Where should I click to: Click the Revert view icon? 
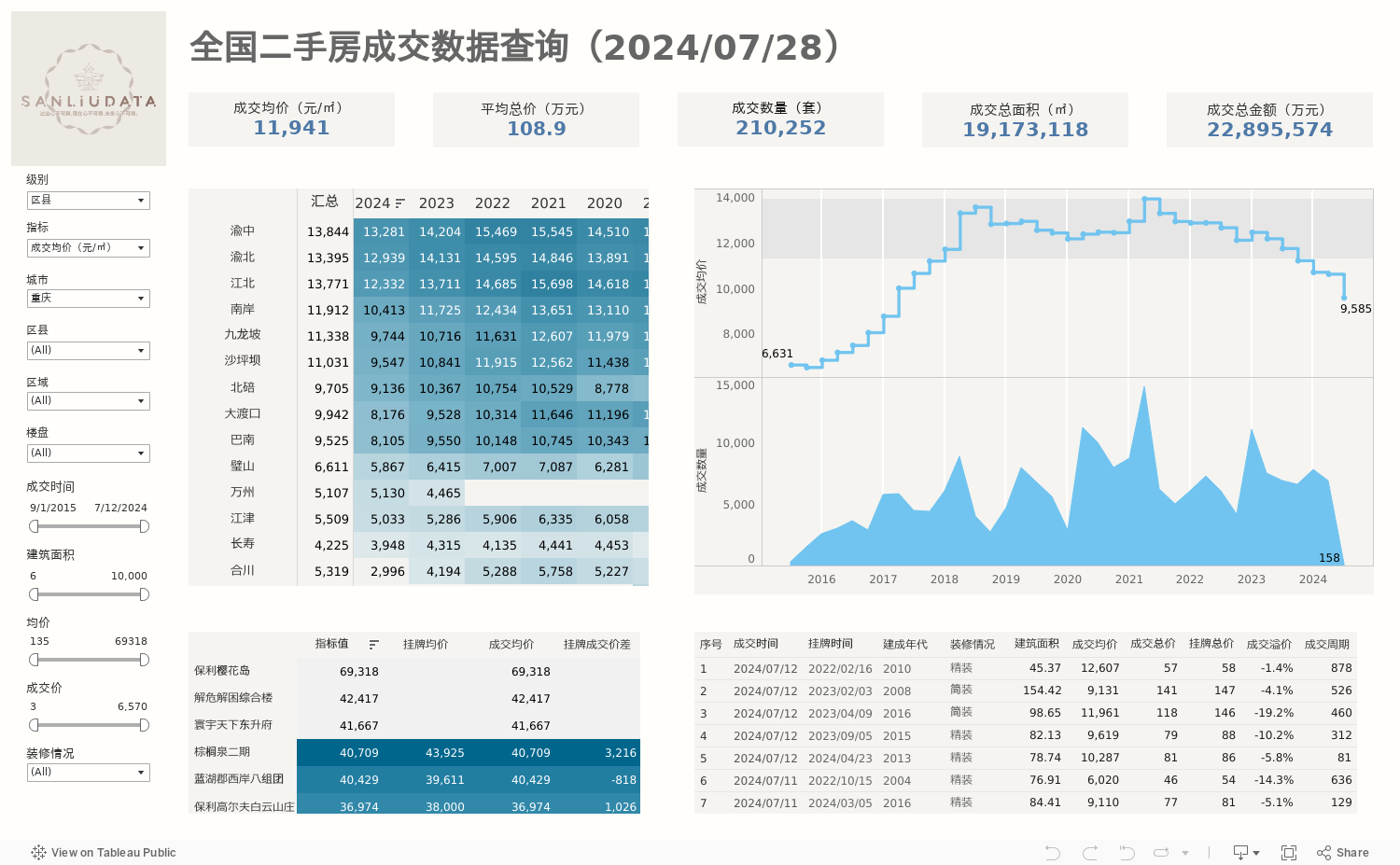(x=1127, y=852)
